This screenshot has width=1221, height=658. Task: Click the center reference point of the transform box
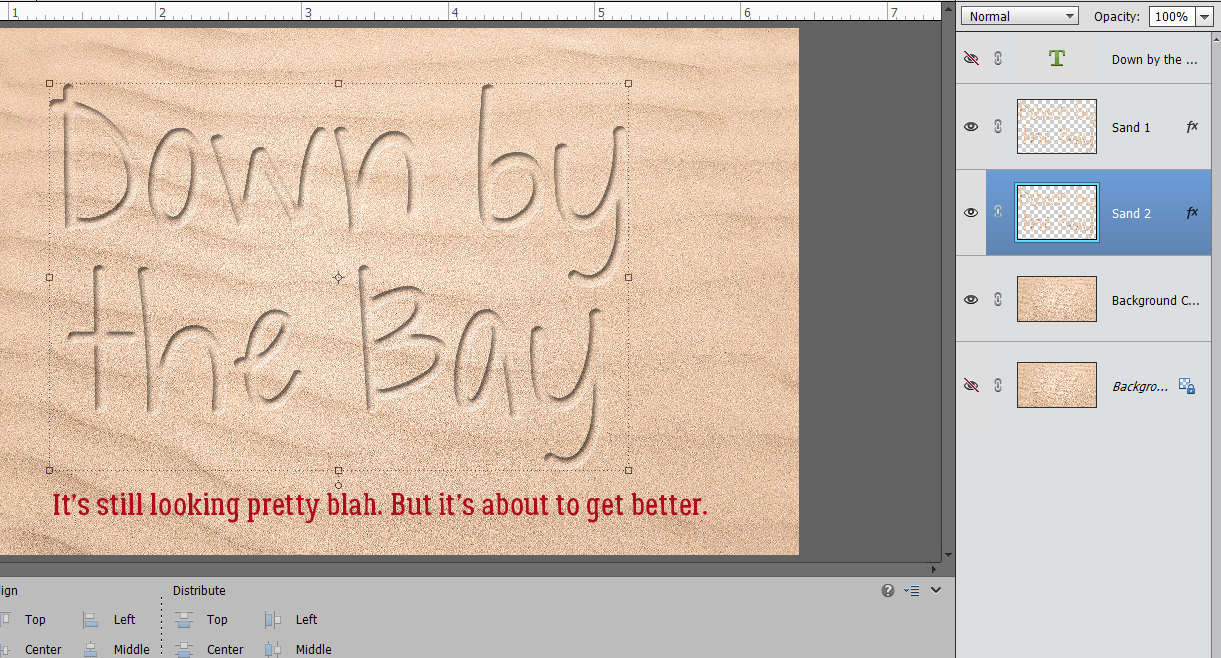click(x=339, y=277)
